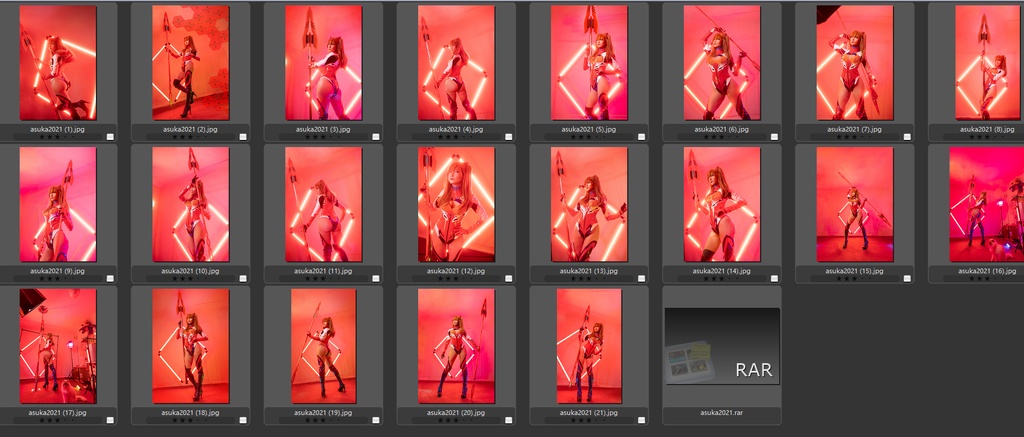Select the asuka2021 (2).jpg thumbnail image
This screenshot has width=1024, height=437.
191,63
